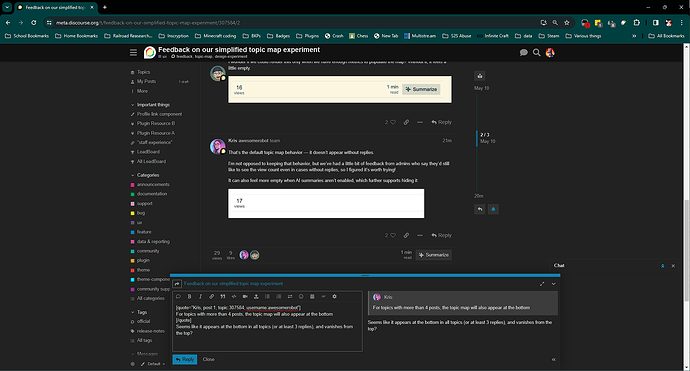Viewport: 690px width, 371px height.
Task: Collapse the Important things sidebar section
Action: [150, 105]
